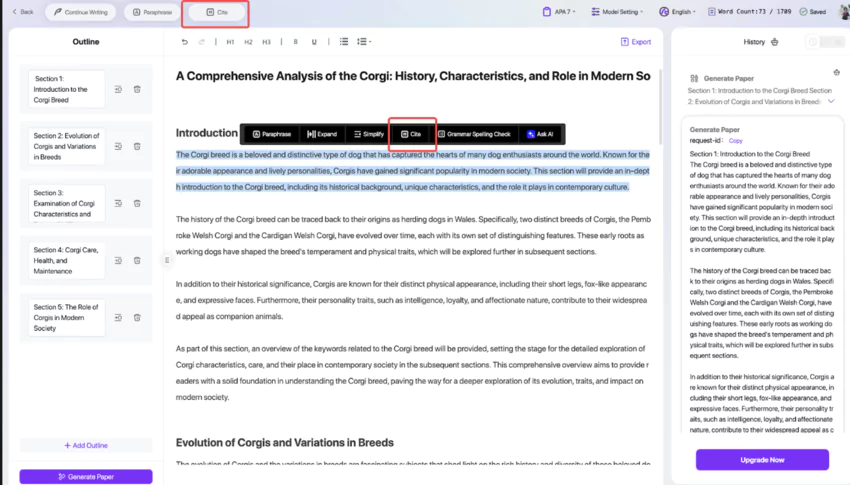This screenshot has height=485, width=850.
Task: Click the Introduction heading in the document
Action: click(x=207, y=133)
